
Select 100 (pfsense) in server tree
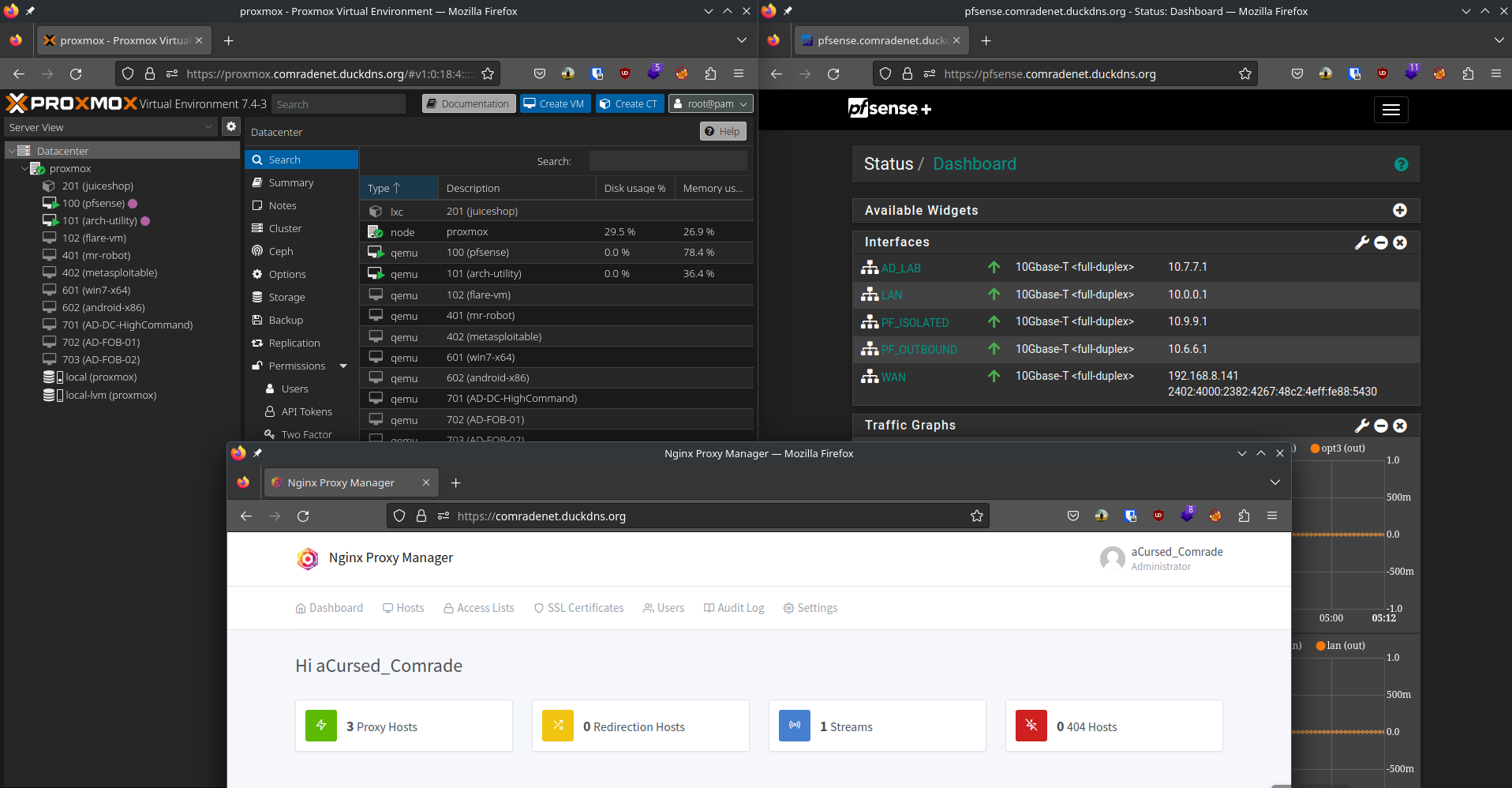point(93,203)
